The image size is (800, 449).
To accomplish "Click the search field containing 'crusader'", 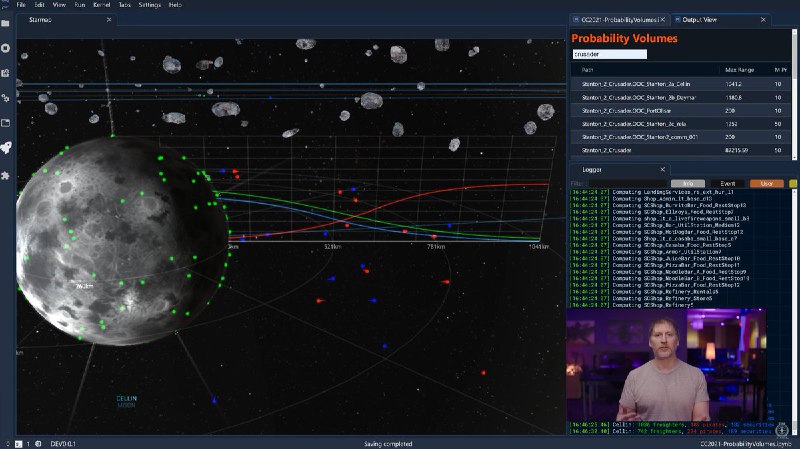I will 610,54.
